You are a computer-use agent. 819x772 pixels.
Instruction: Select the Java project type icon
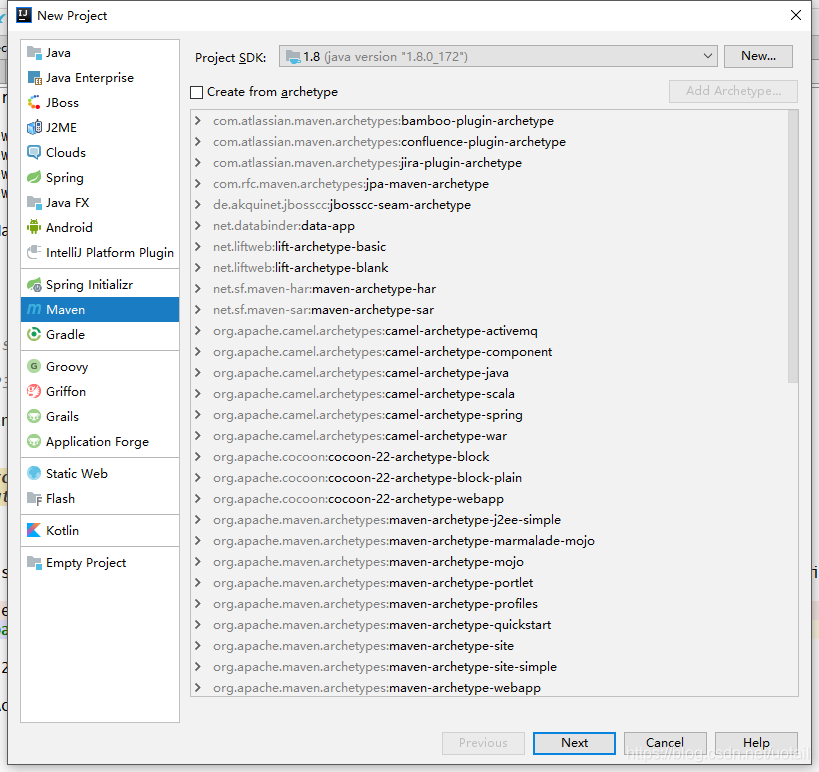pyautogui.click(x=34, y=53)
